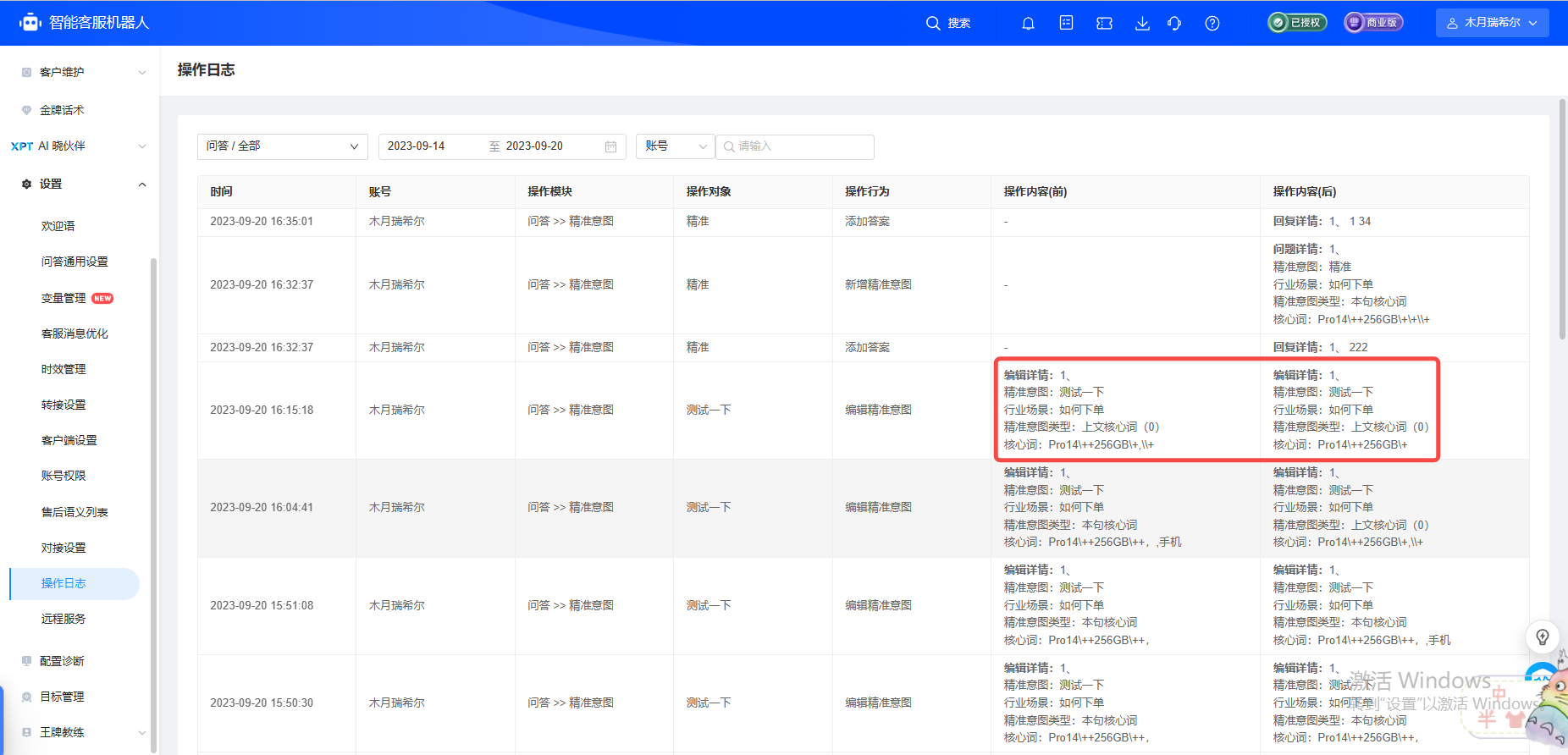The height and width of the screenshot is (755, 1568).
Task: Click the lightbulb floating tip button
Action: point(1543,637)
